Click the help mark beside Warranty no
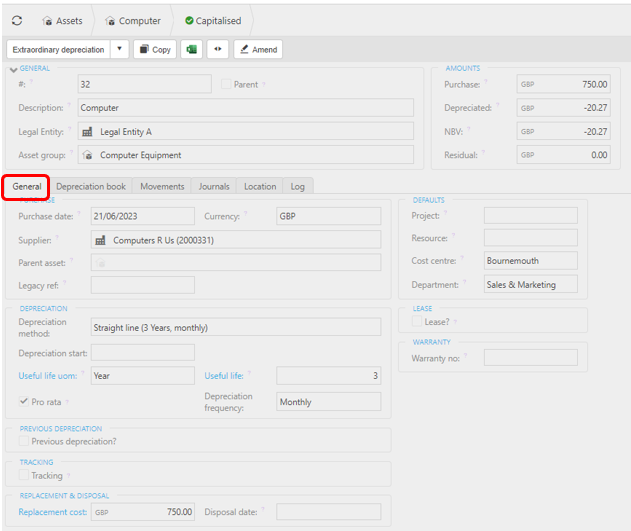 tap(465, 355)
